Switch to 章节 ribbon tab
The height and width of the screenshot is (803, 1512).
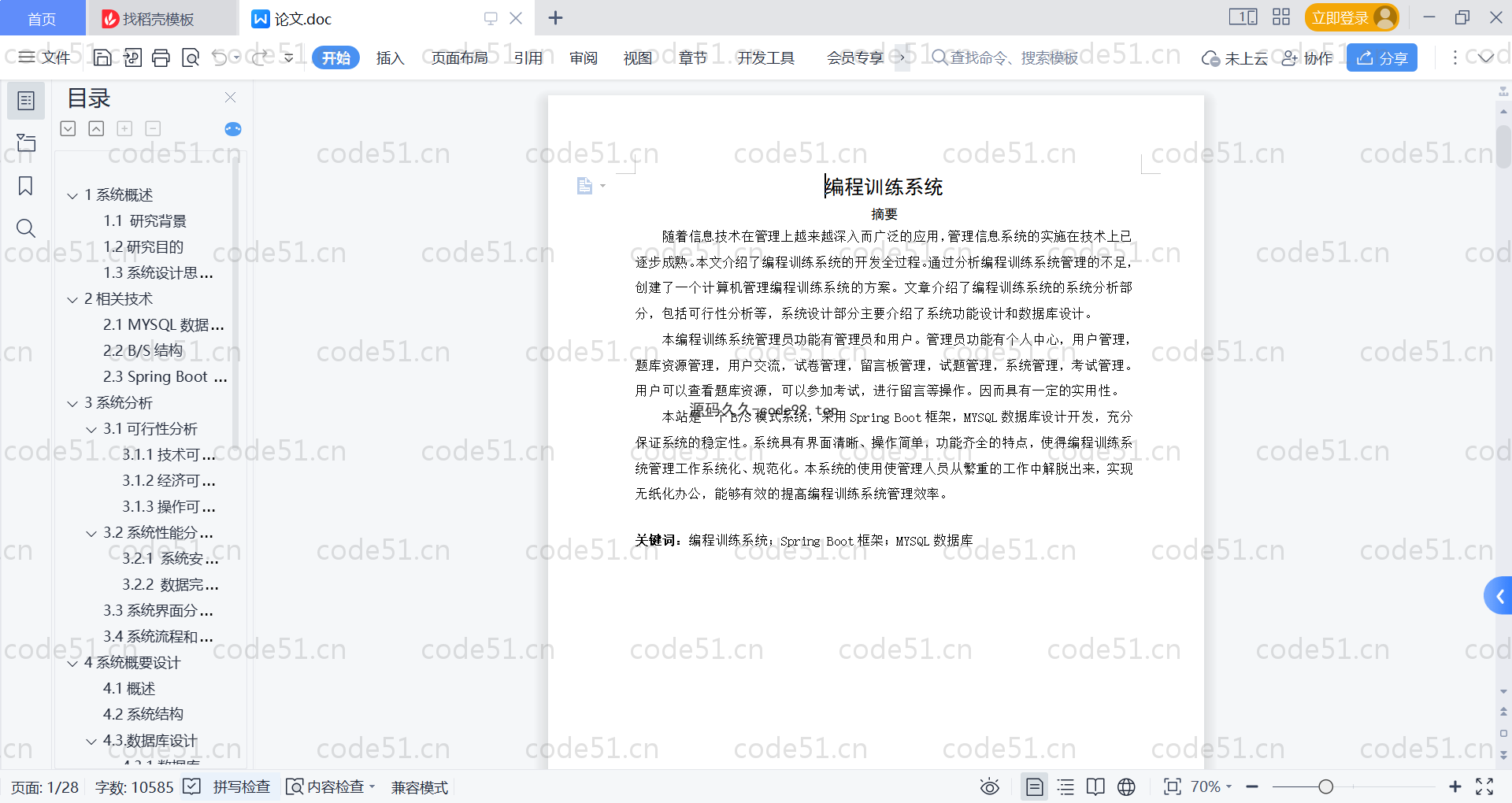(x=693, y=57)
